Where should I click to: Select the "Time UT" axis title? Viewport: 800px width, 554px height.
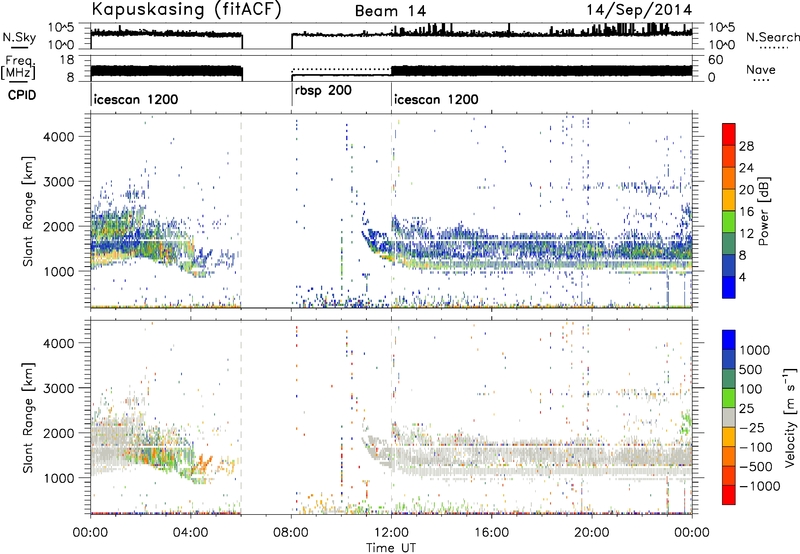(391, 547)
